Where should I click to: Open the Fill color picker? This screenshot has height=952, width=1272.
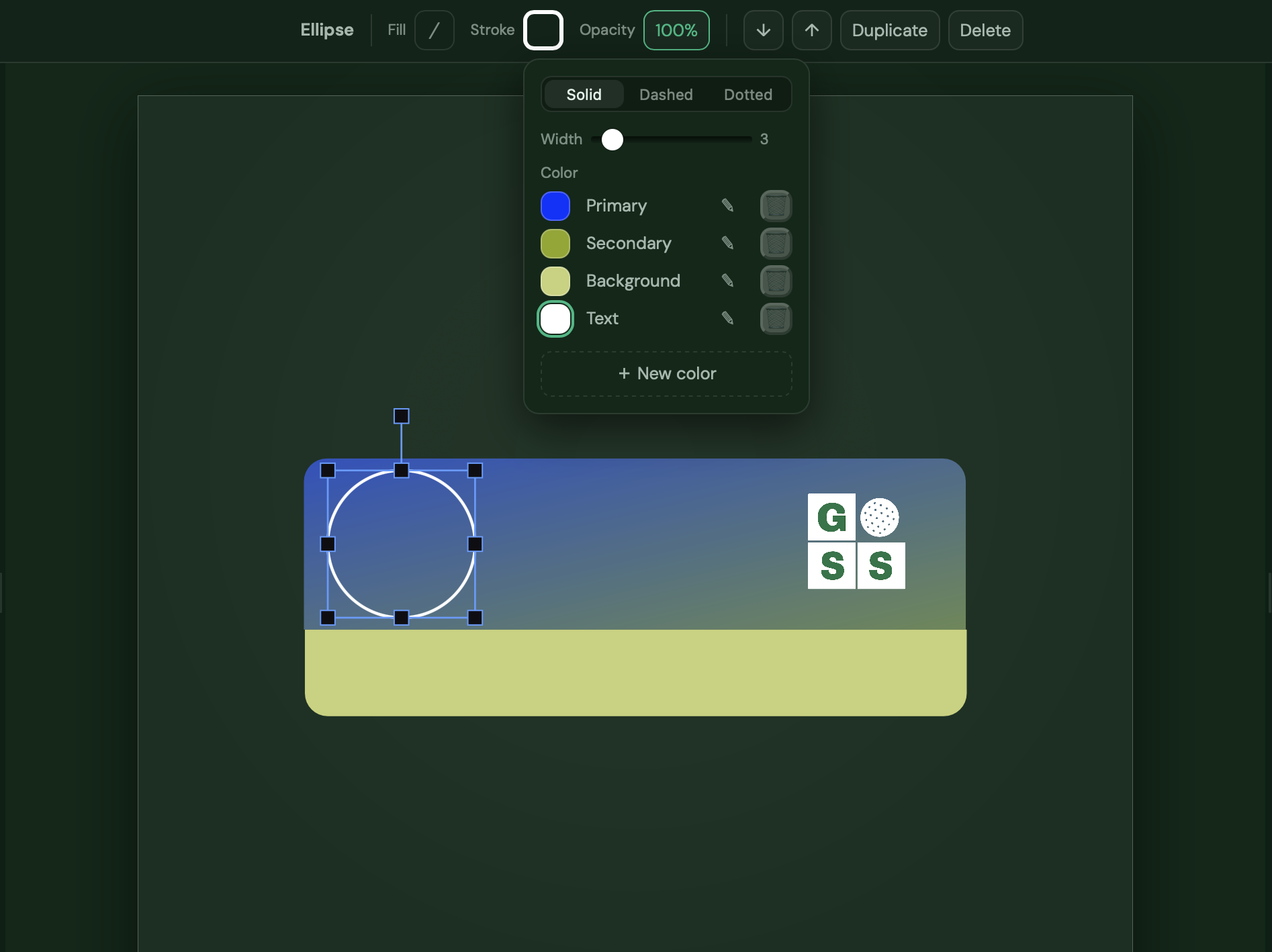pos(434,30)
